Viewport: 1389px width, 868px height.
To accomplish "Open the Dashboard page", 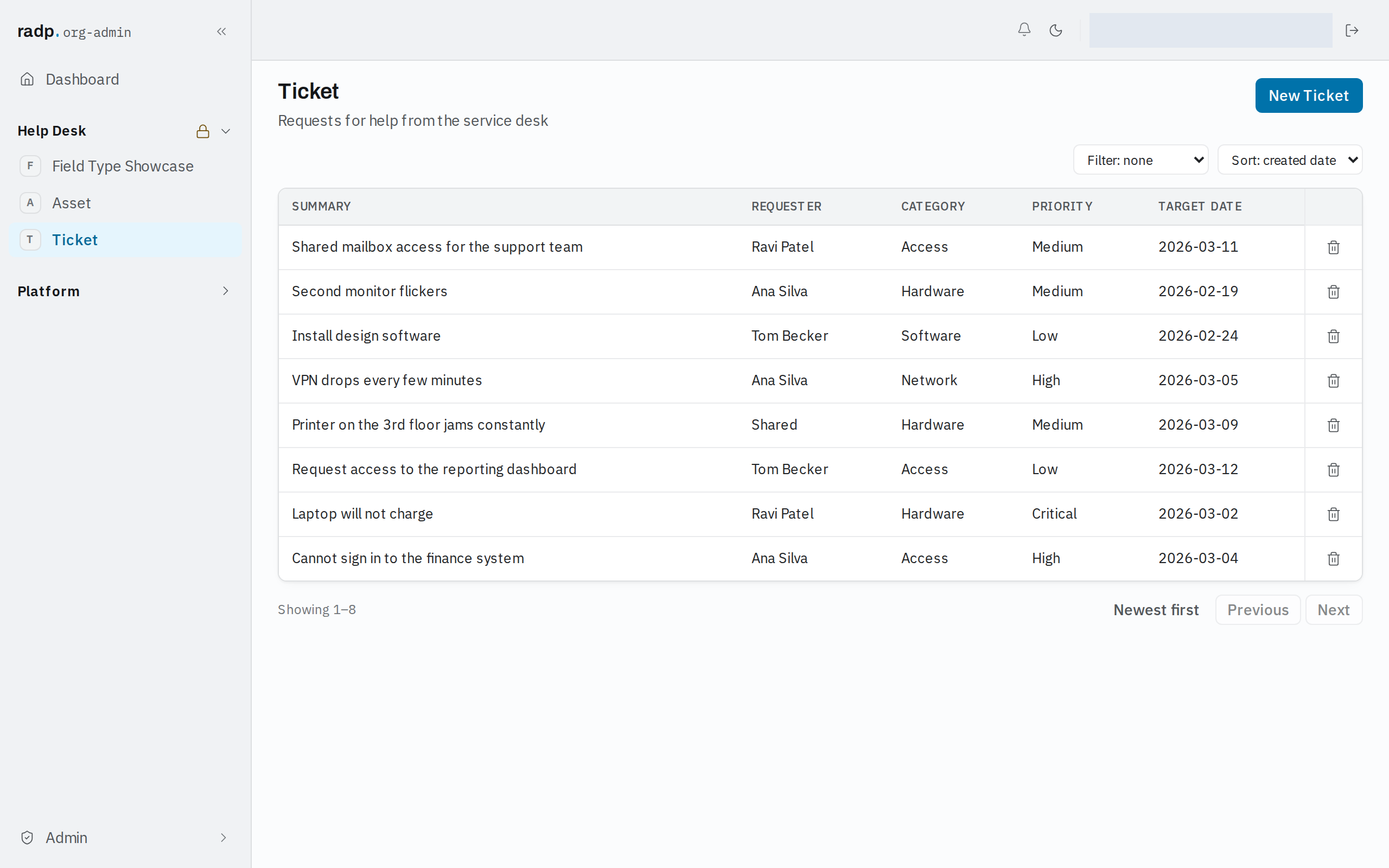I will (125, 79).
